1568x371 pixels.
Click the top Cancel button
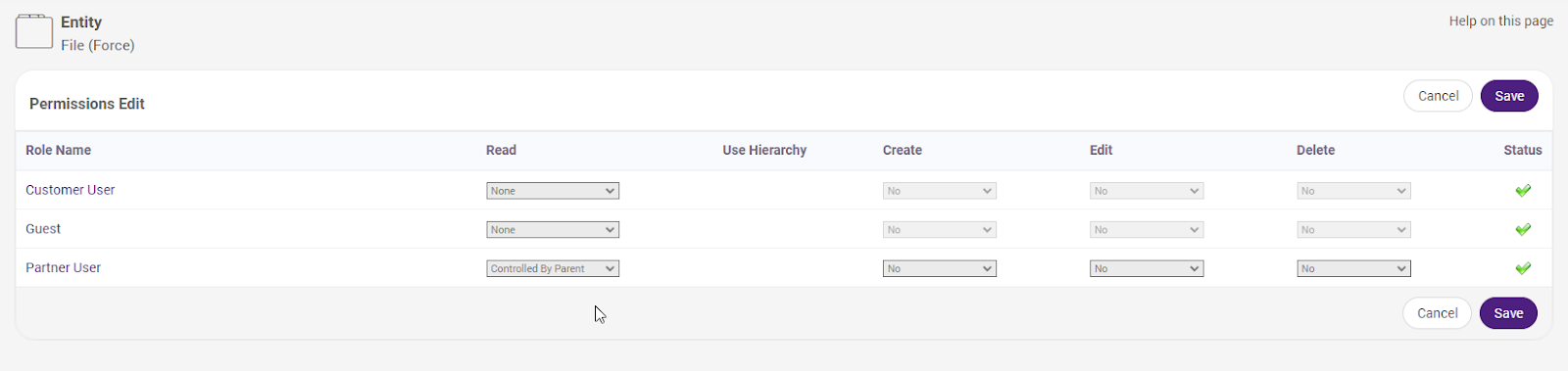1439,96
